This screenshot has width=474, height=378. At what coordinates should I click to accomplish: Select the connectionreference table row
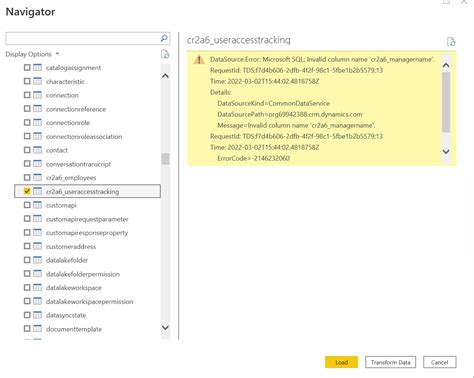(x=87, y=109)
